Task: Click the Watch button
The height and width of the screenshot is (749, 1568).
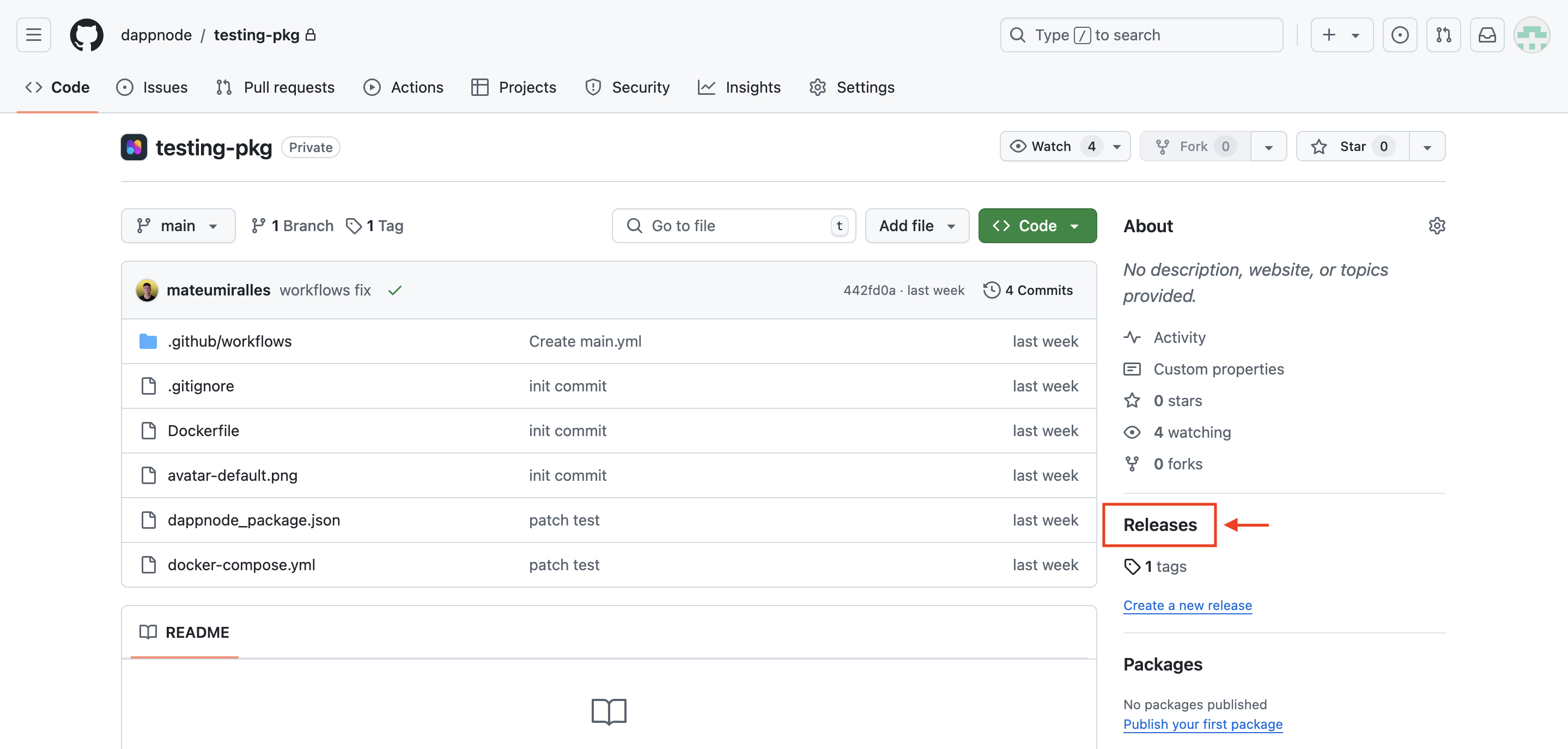Action: tap(1050, 146)
